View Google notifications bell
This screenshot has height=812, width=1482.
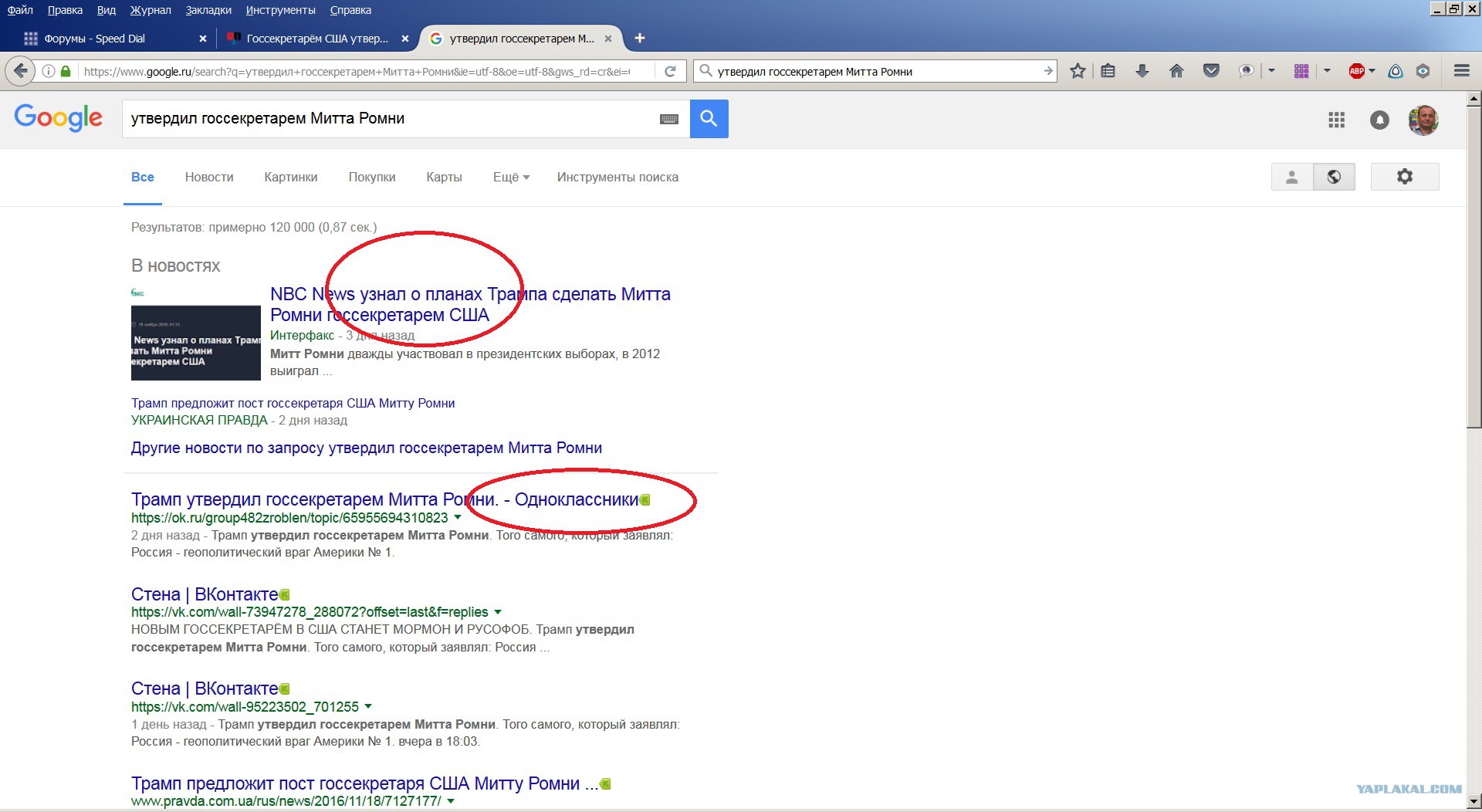pyautogui.click(x=1379, y=120)
